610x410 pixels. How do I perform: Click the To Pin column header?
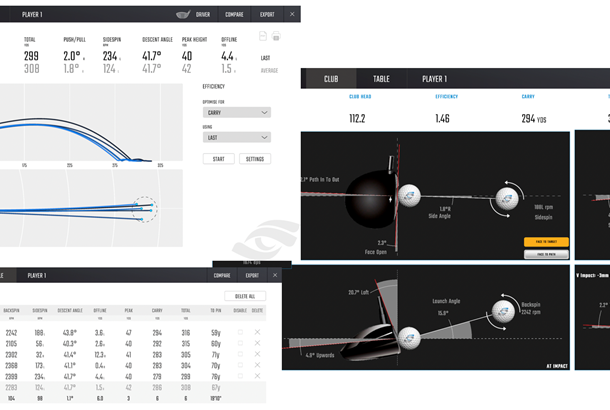tap(216, 310)
